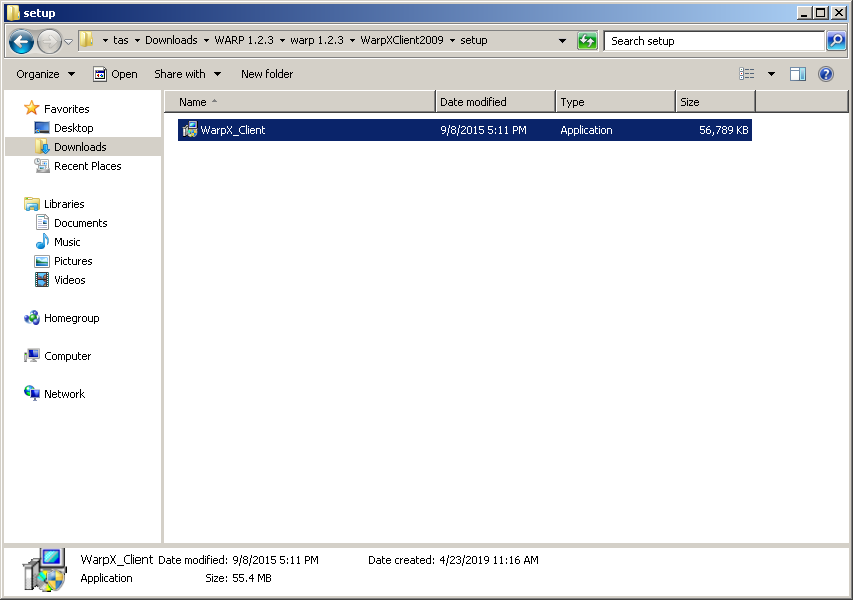Create a New folder
The height and width of the screenshot is (600, 853).
(x=267, y=74)
